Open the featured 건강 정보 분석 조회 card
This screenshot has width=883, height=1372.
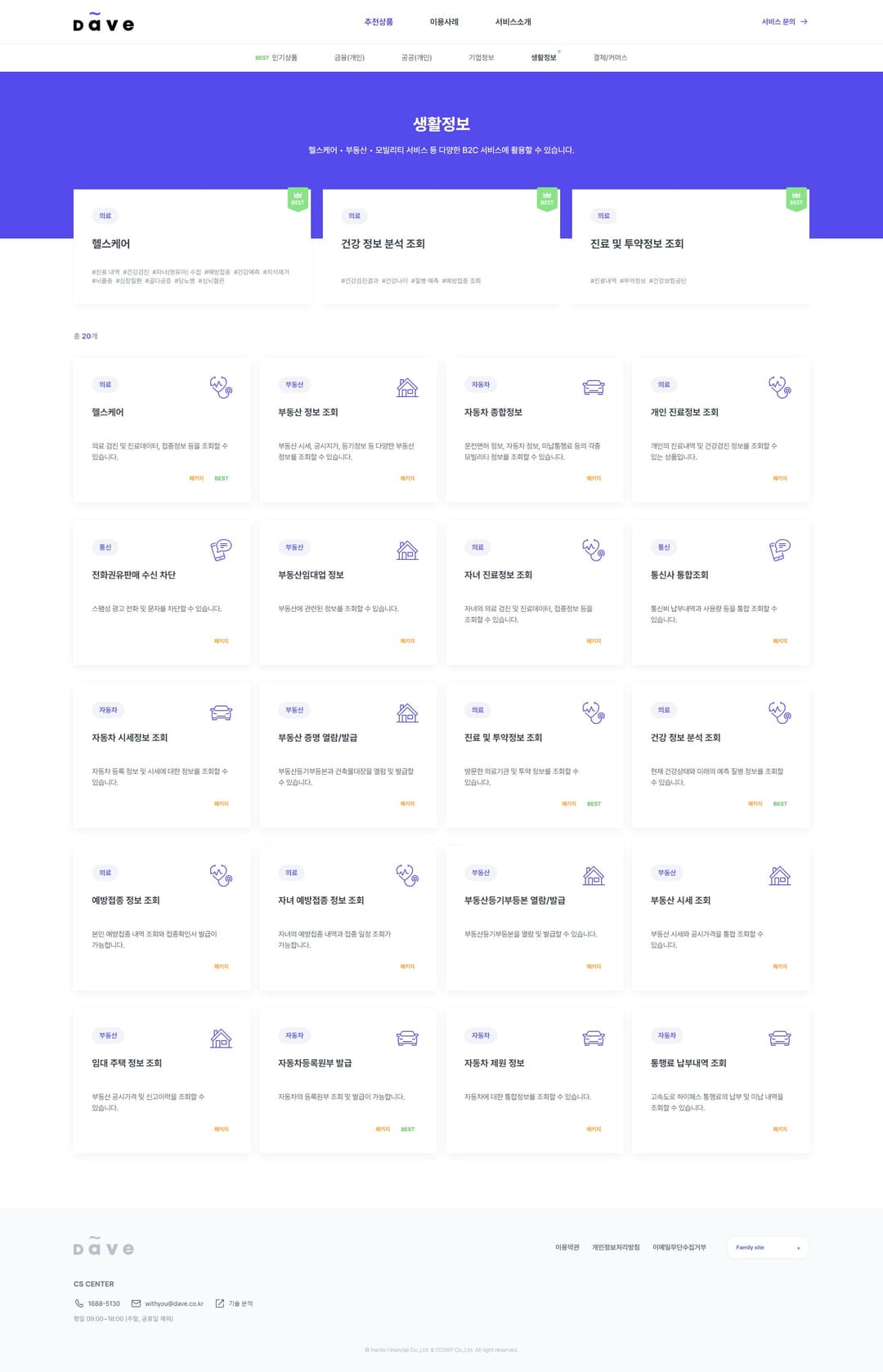point(441,247)
